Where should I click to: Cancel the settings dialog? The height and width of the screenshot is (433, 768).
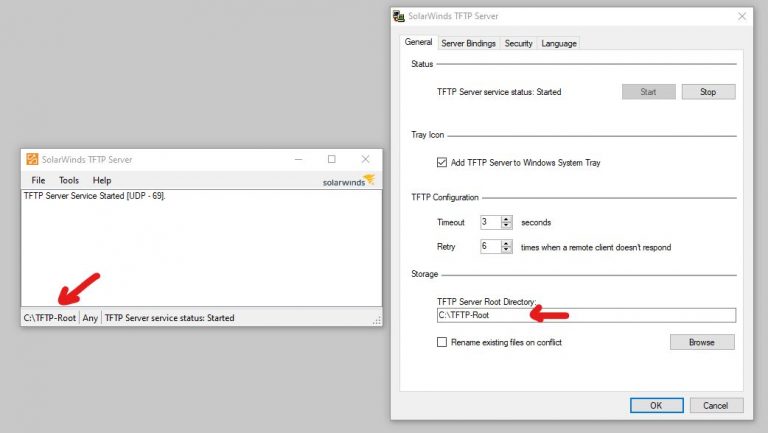tap(716, 405)
